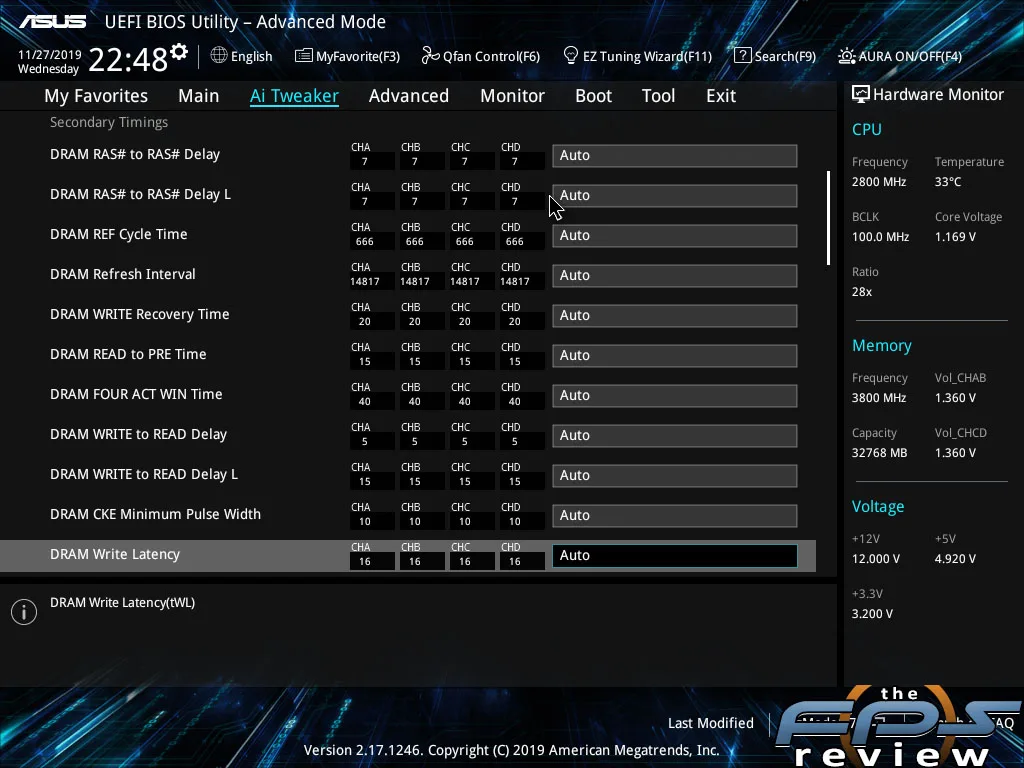This screenshot has width=1024, height=768.
Task: Click the DRAM RAS# to RAS# Delay label
Action: [135, 154]
